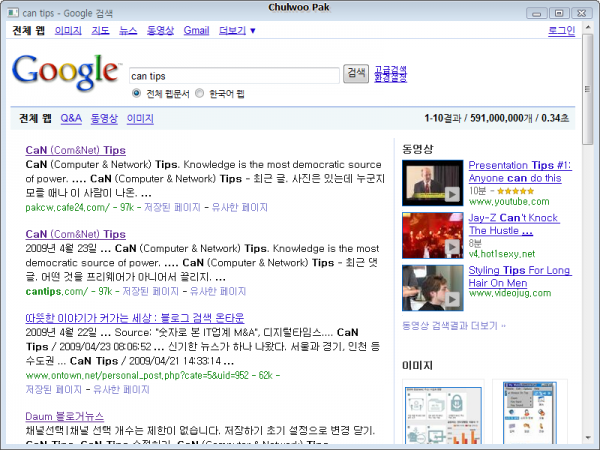This screenshot has width=600, height=450.
Task: Click the v4.hot1sexy.net video source text
Action: (x=502, y=254)
